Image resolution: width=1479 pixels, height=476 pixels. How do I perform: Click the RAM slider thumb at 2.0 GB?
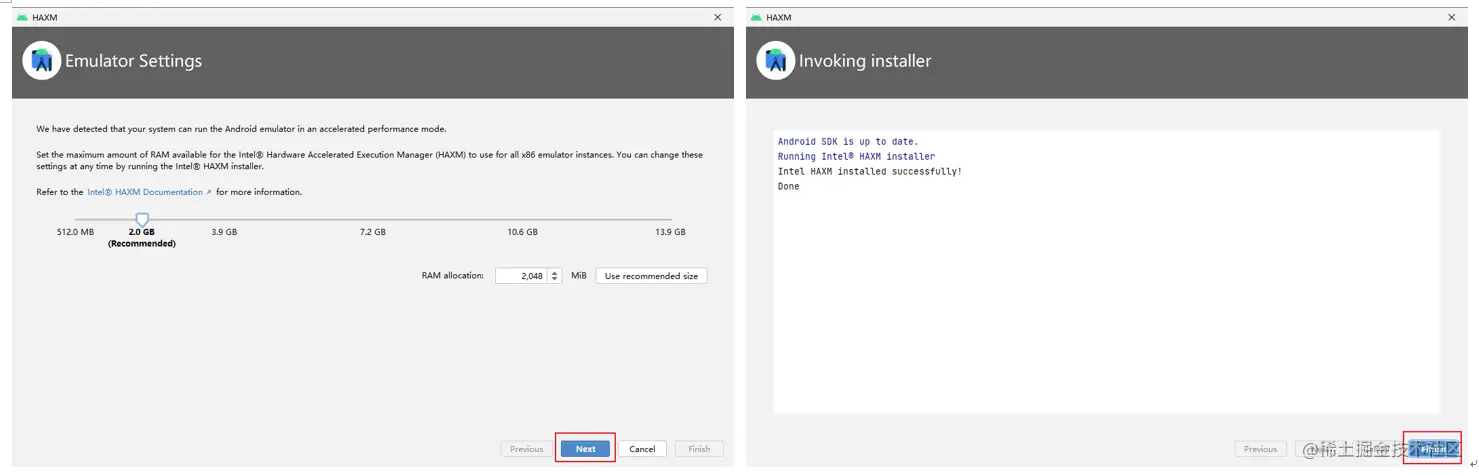pos(143,219)
